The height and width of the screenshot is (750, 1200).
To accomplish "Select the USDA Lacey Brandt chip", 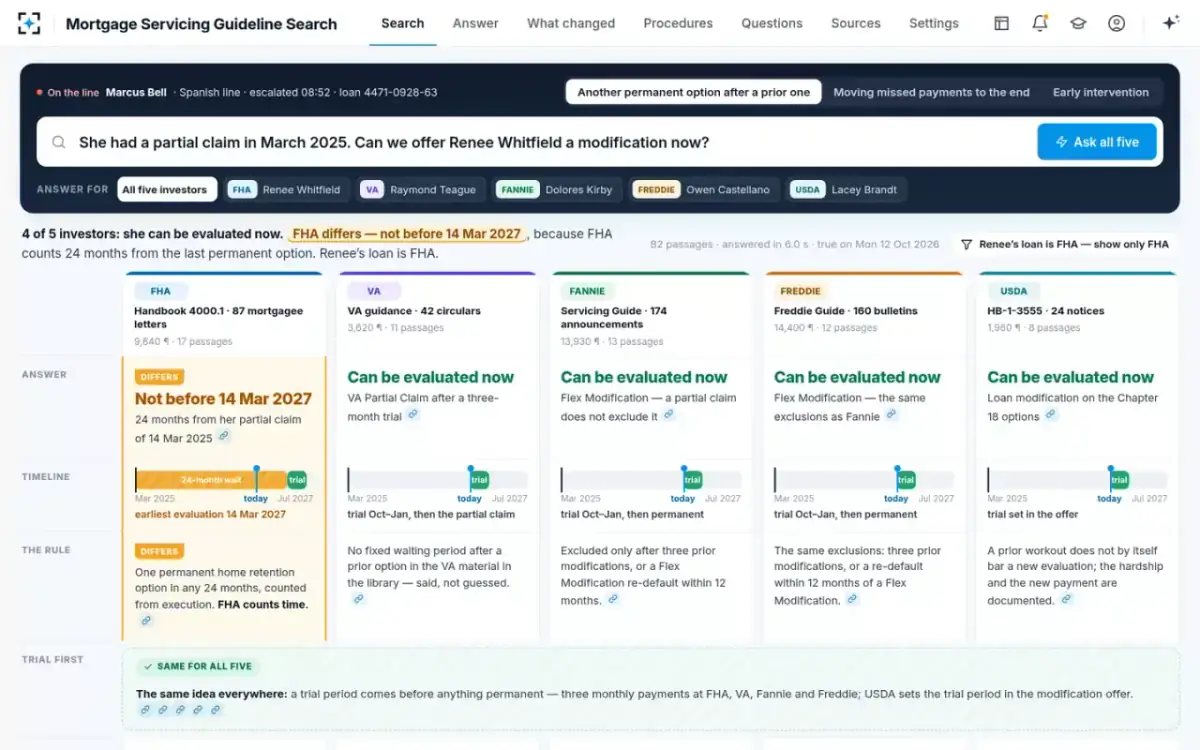I will [x=846, y=189].
